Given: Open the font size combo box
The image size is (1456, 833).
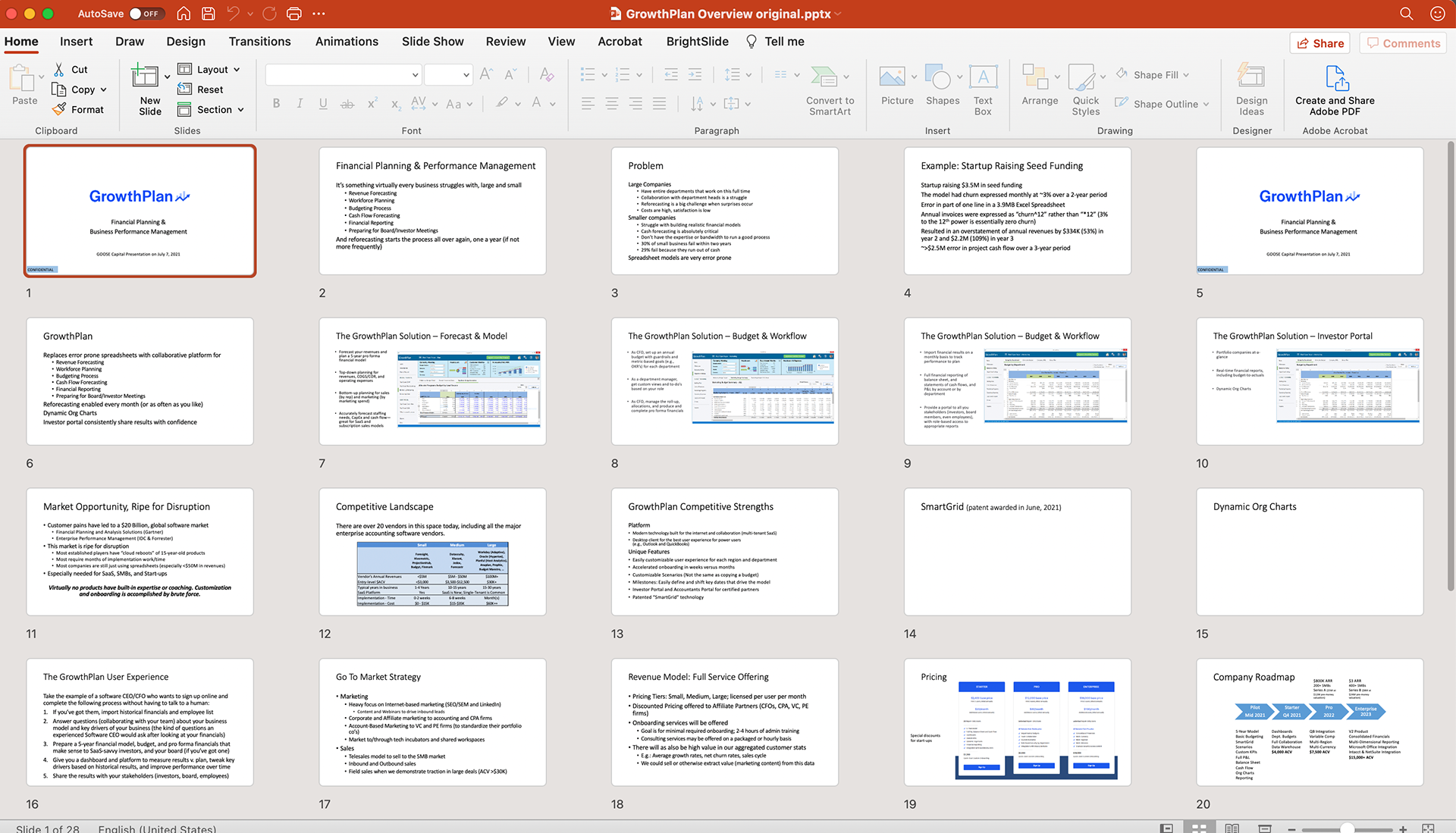Looking at the screenshot, I should tap(448, 74).
